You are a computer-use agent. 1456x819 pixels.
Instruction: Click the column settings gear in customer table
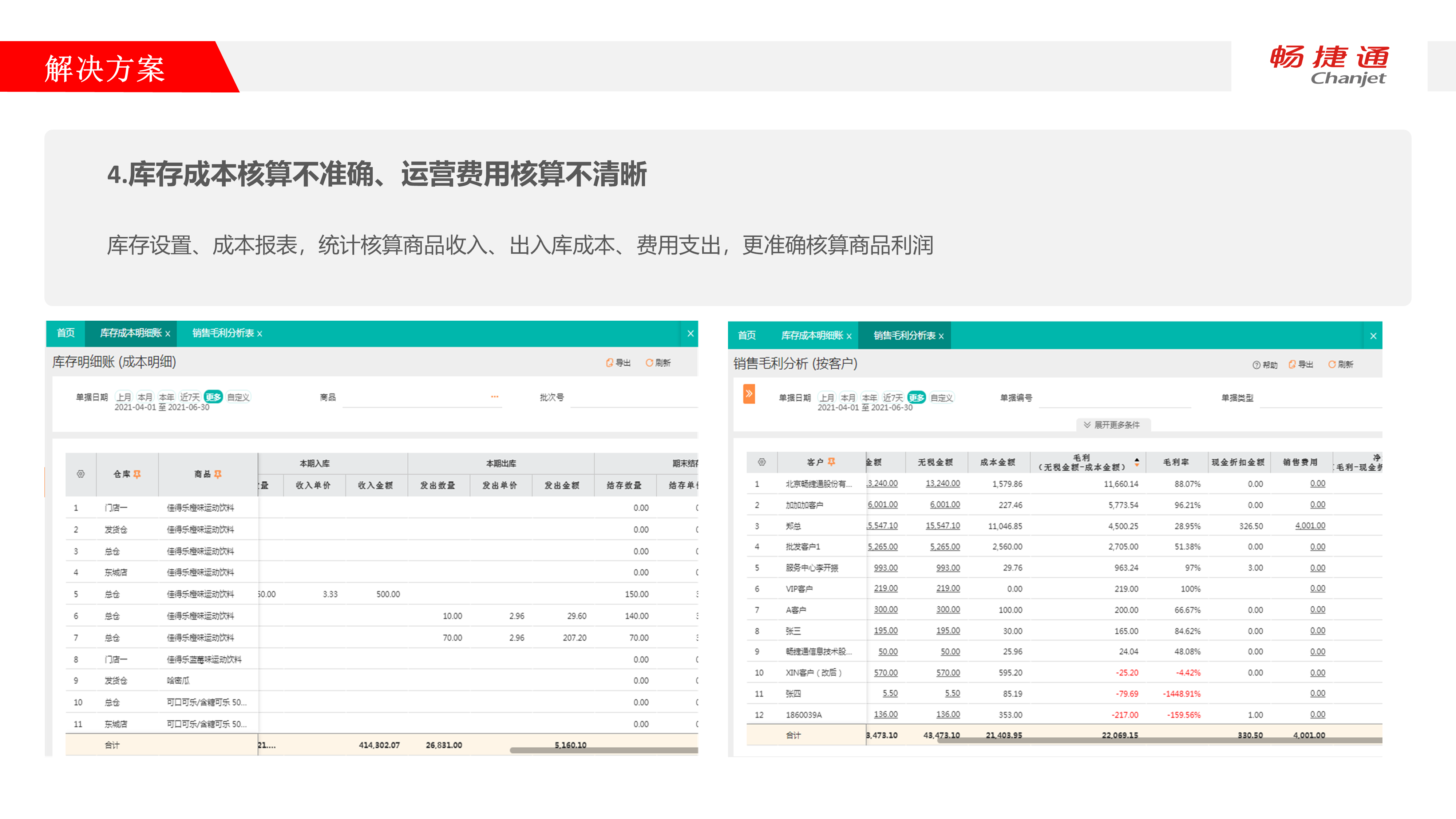point(762,462)
